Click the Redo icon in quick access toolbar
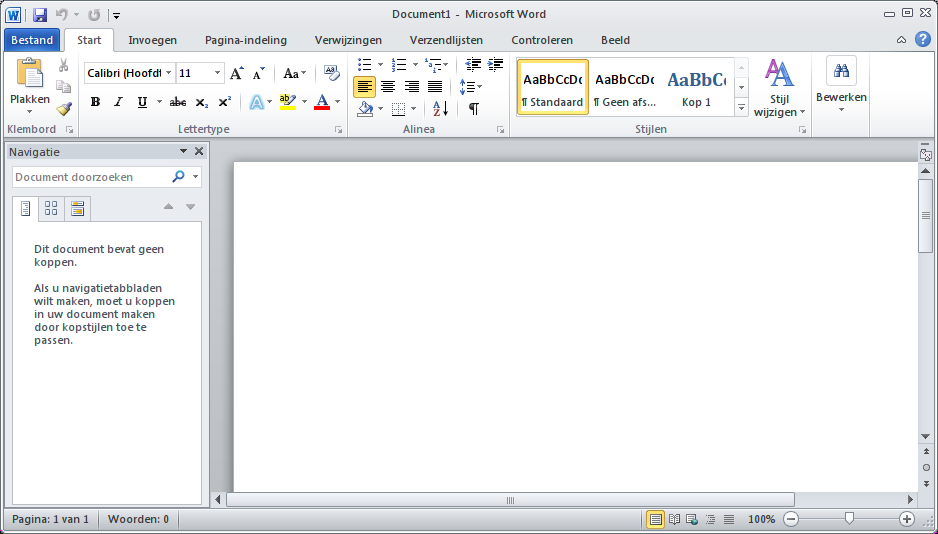938x534 pixels. pyautogui.click(x=94, y=15)
